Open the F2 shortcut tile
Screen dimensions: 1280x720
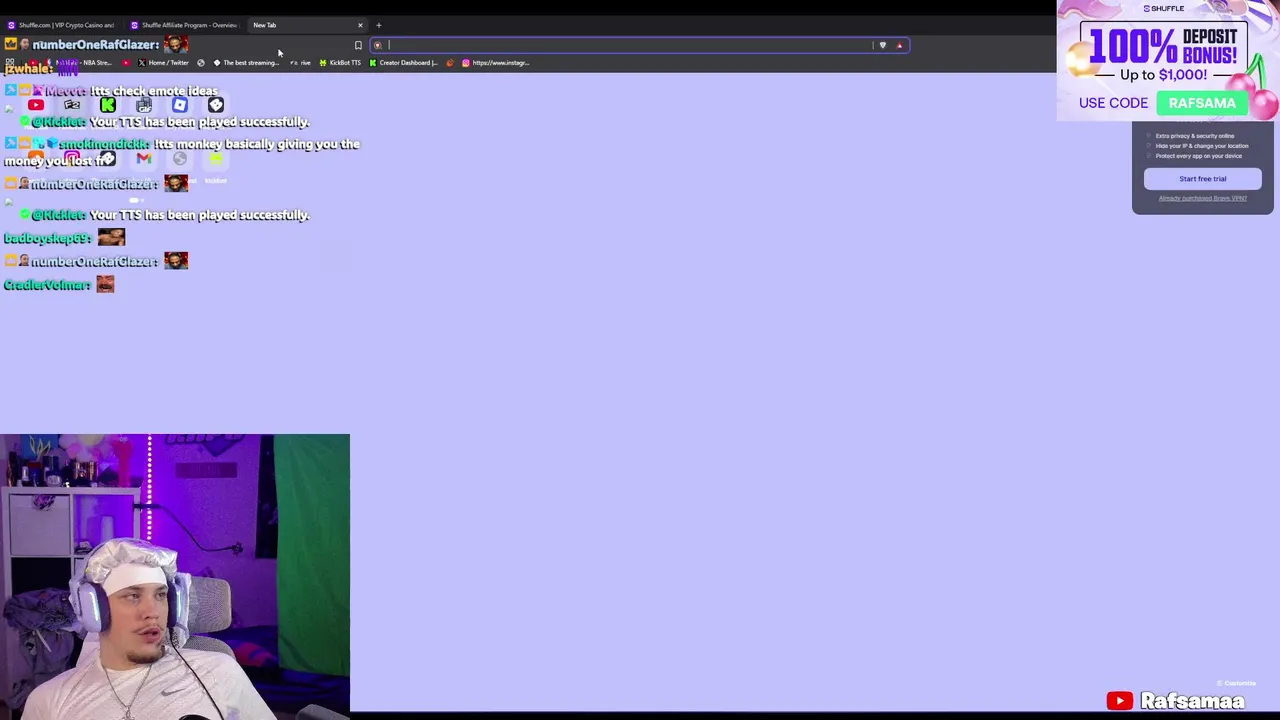click(72, 105)
